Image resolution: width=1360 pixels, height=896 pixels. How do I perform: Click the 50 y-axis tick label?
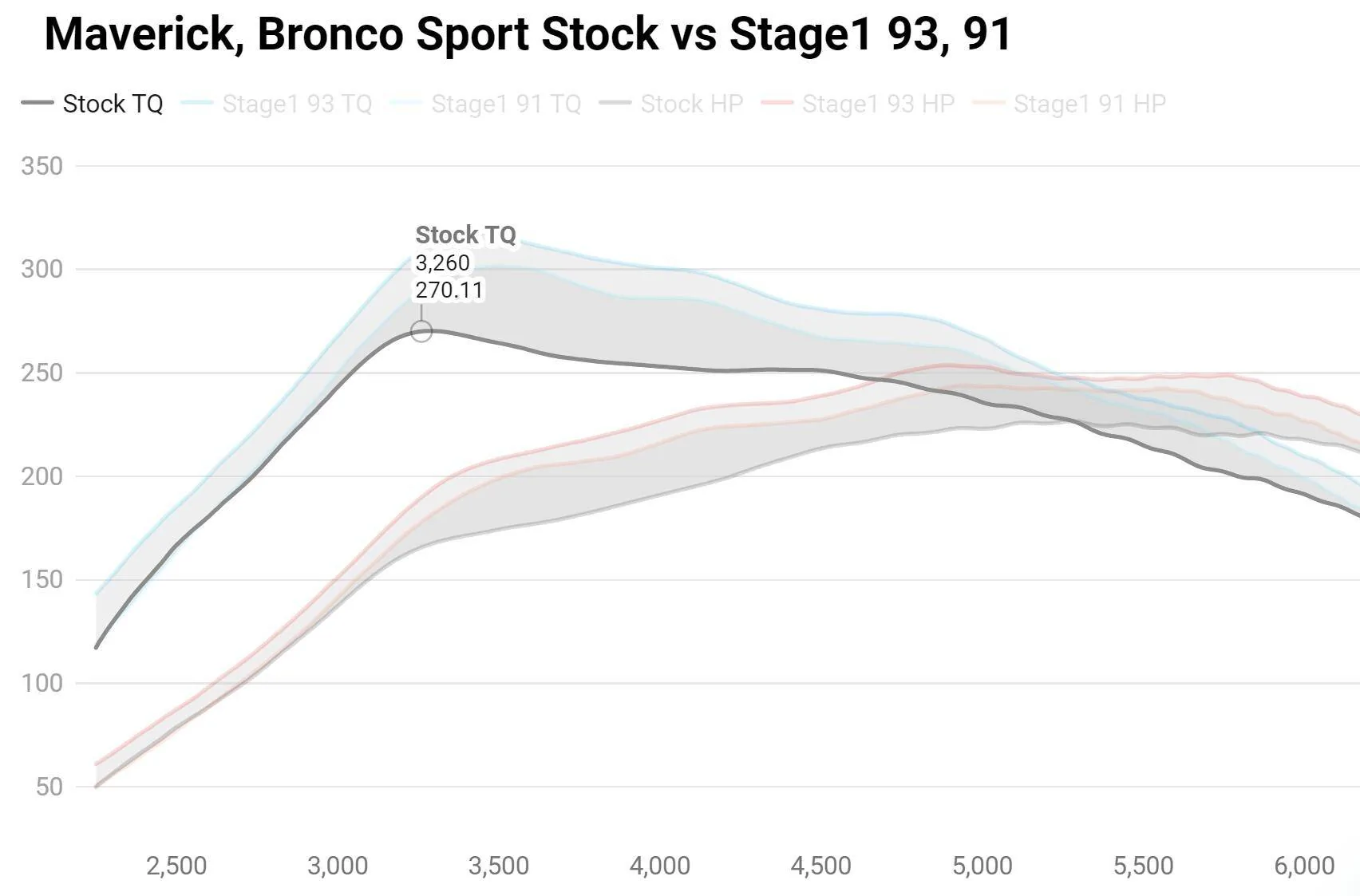click(49, 787)
